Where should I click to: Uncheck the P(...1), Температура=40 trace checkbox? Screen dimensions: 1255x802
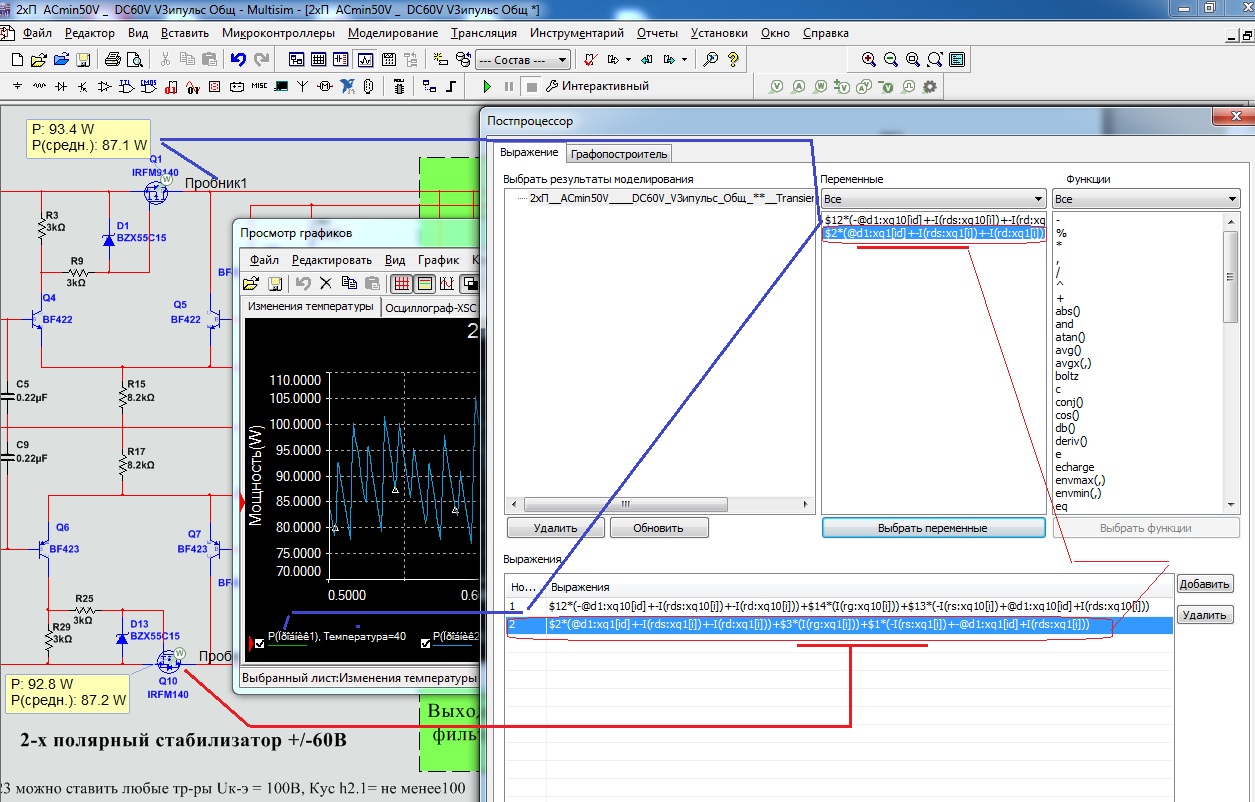(261, 643)
